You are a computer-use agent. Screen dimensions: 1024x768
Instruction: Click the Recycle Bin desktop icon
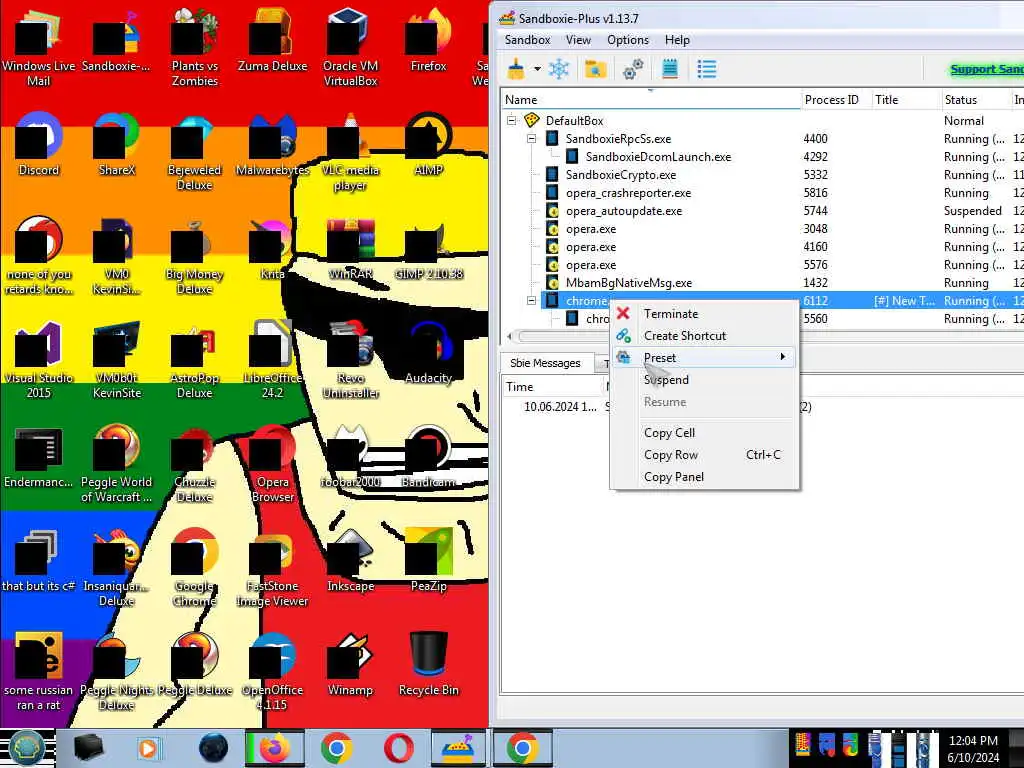coord(428,664)
